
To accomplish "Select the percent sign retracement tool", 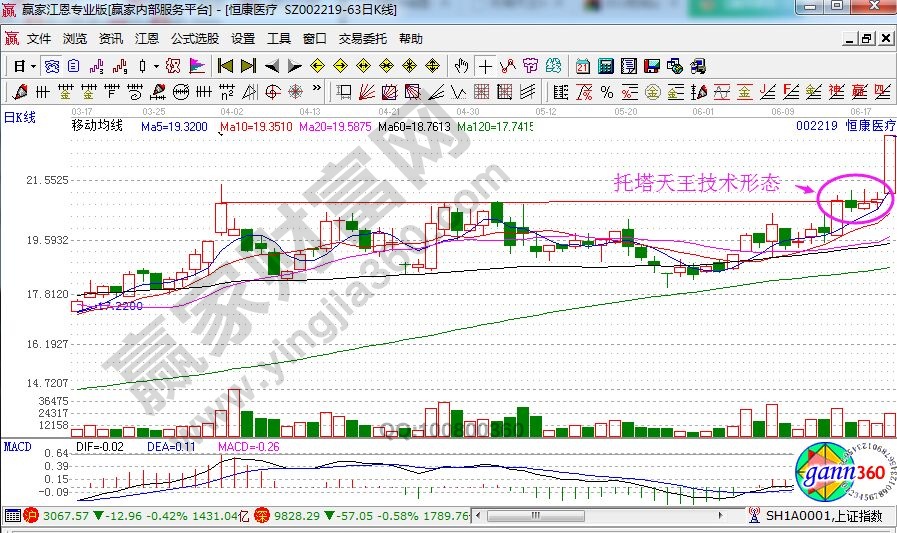I will (607, 92).
